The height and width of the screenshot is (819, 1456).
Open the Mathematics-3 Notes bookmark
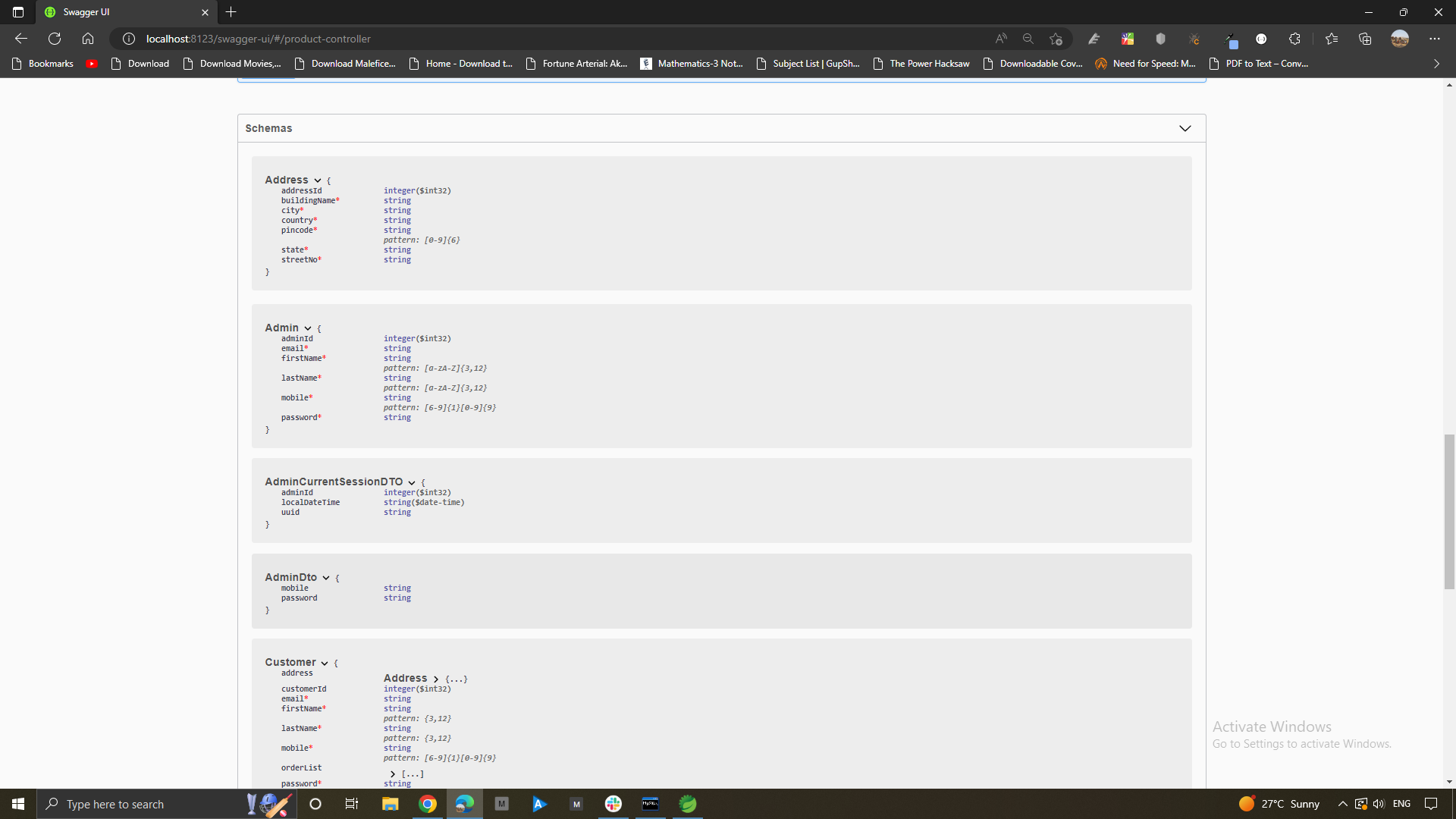point(692,64)
